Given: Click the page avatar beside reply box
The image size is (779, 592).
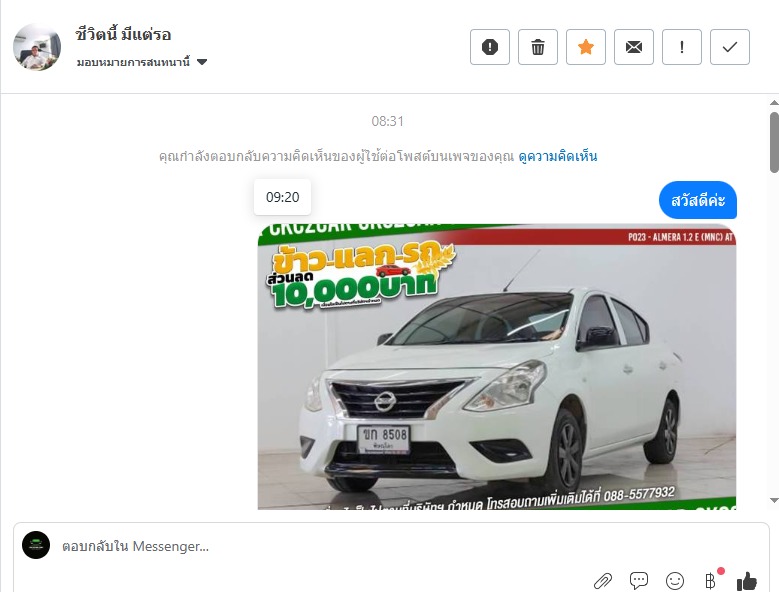Looking at the screenshot, I should [x=36, y=545].
